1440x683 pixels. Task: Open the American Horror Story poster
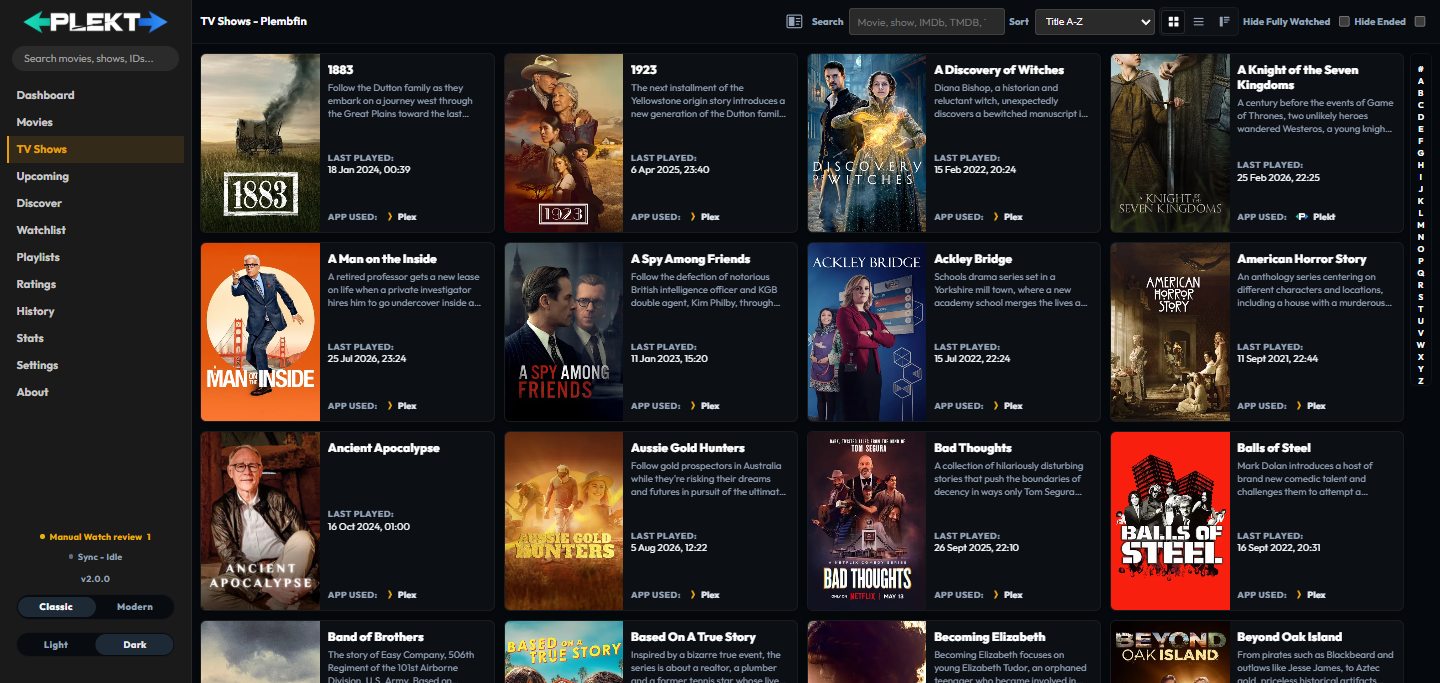click(1170, 332)
